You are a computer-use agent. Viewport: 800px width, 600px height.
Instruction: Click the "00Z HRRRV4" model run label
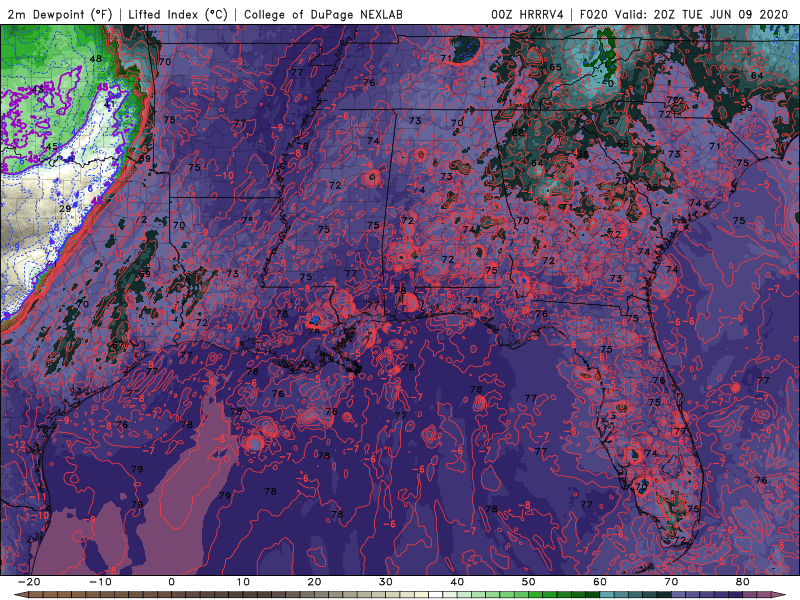tap(527, 14)
